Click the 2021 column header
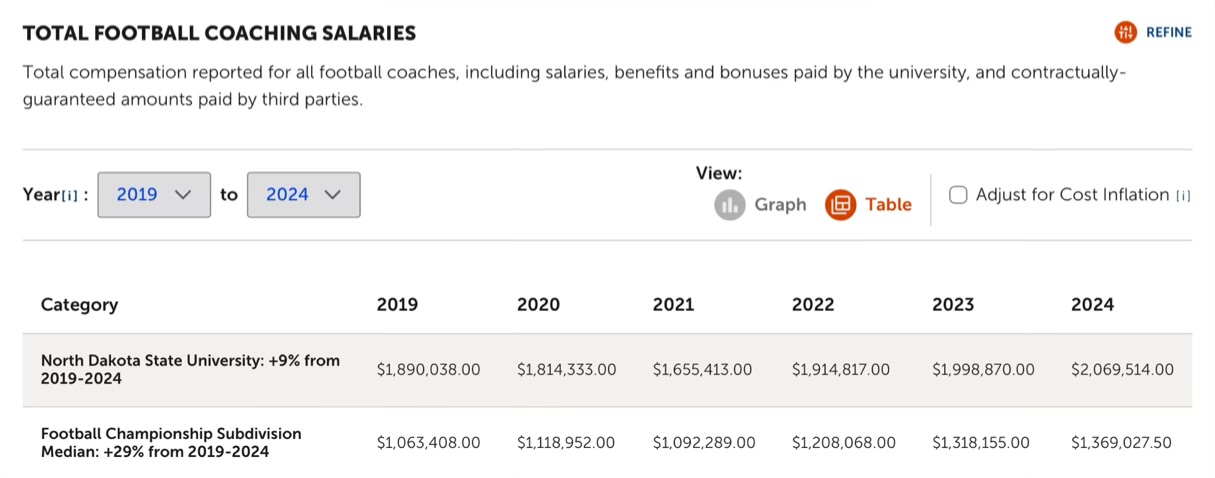Image resolution: width=1215 pixels, height=478 pixels. pos(673,305)
